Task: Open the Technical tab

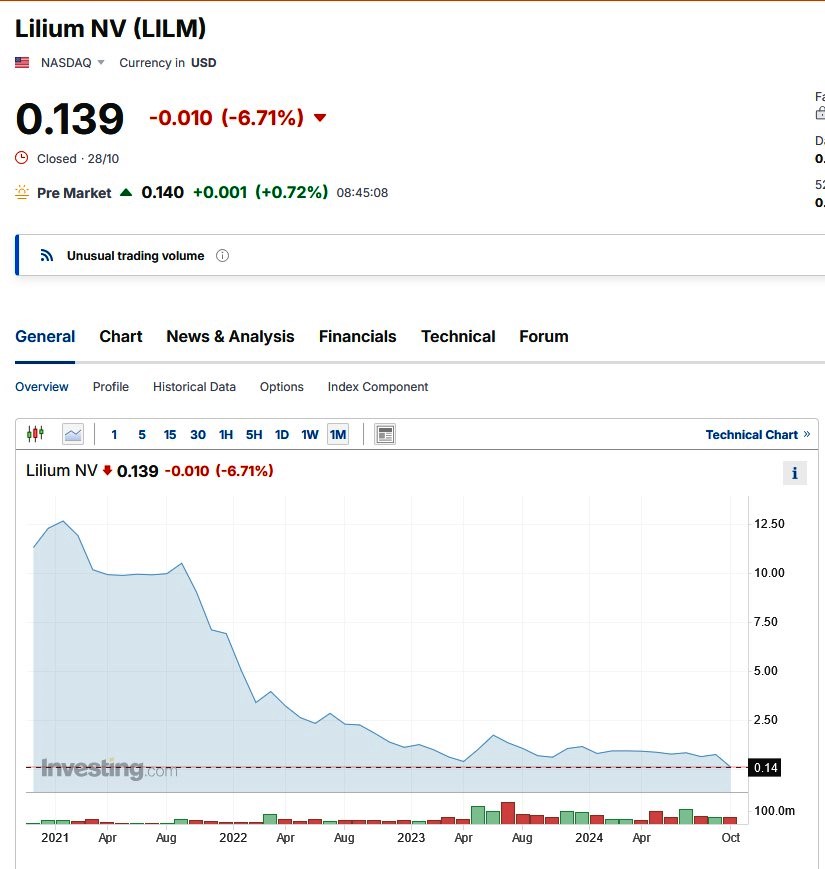Action: (x=458, y=336)
